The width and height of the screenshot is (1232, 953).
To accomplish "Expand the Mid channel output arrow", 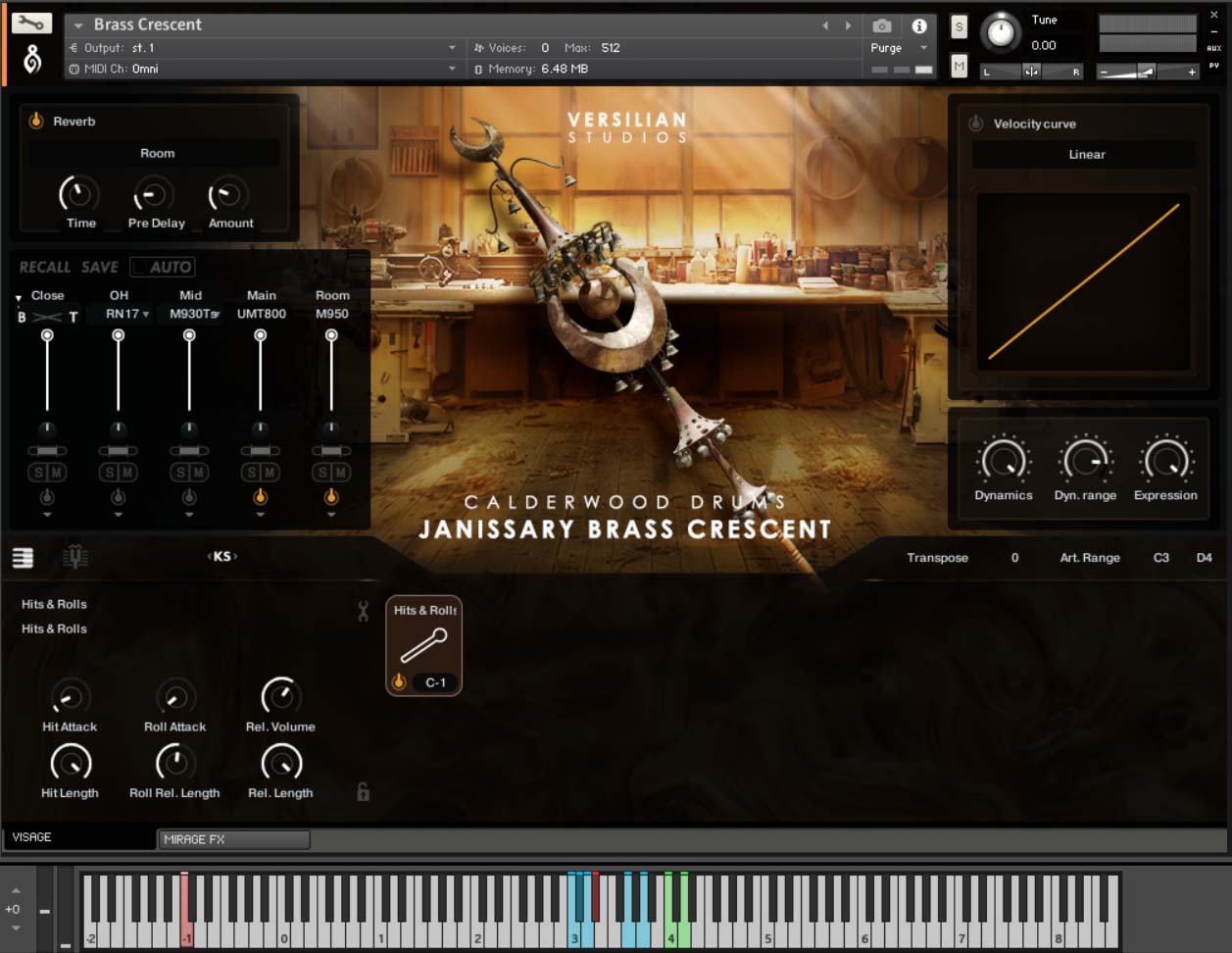I will coord(189,515).
